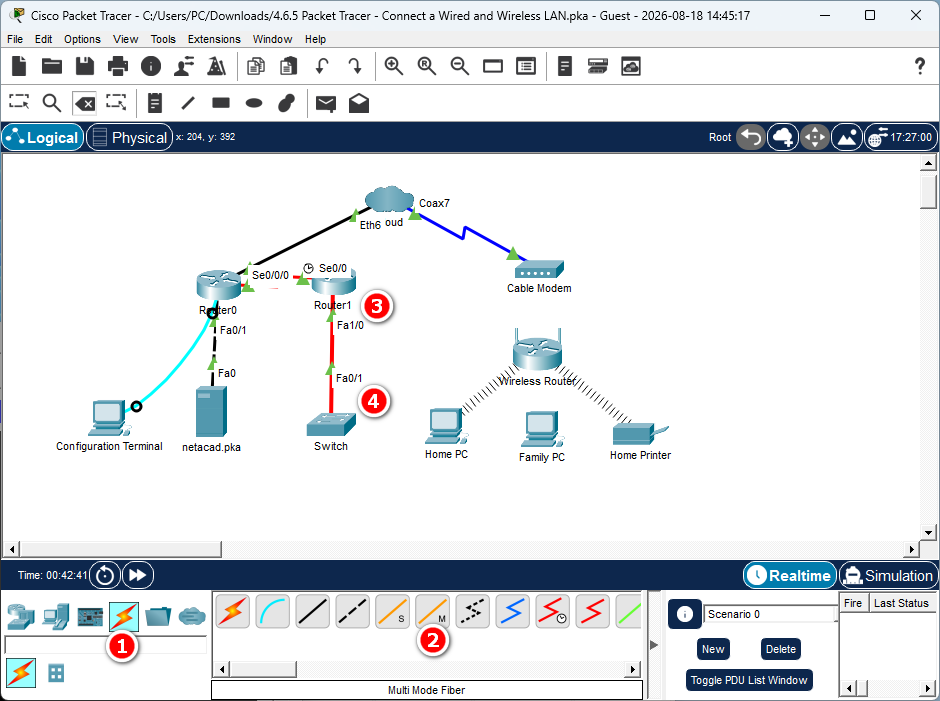The image size is (940, 701).
Task: Add a Simple PDU with the closed envelope
Action: point(326,104)
